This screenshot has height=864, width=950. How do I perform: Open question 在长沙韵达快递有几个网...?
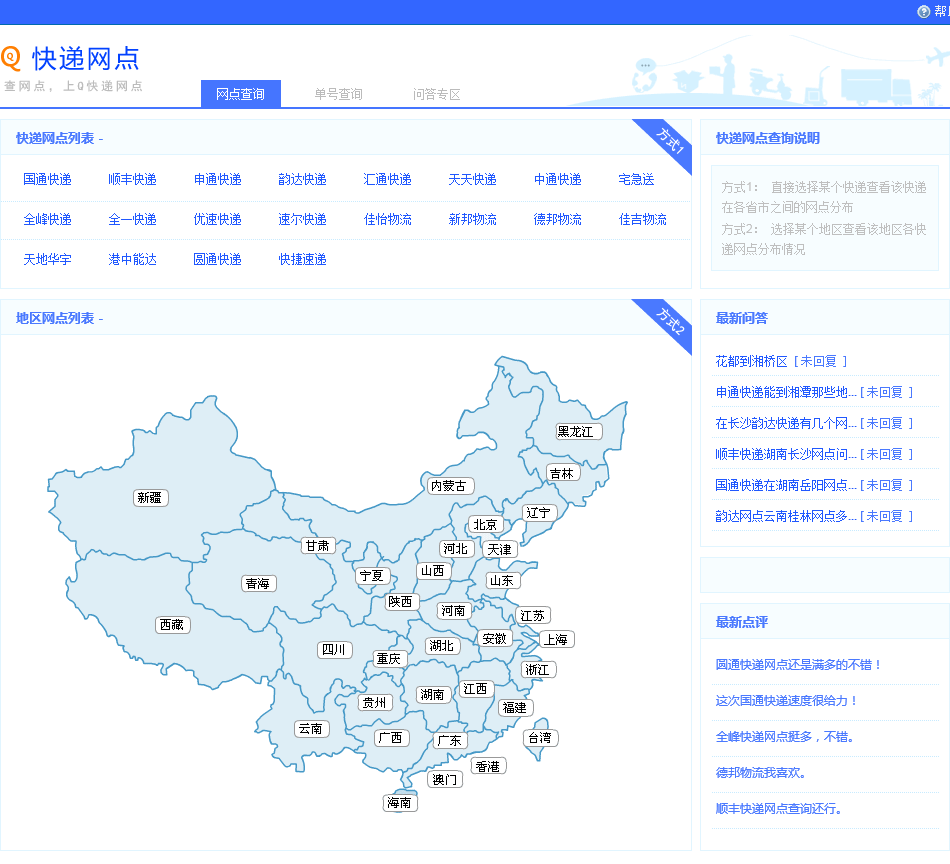click(786, 424)
